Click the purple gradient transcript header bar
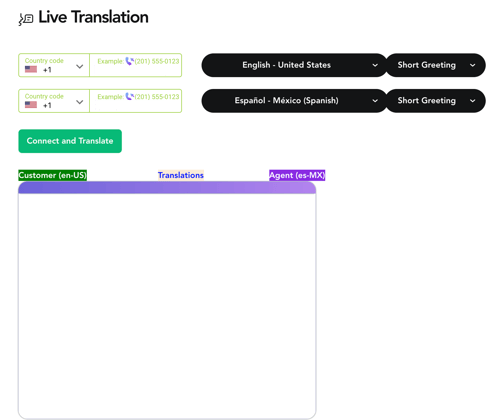This screenshot has width=500, height=420. (x=167, y=188)
